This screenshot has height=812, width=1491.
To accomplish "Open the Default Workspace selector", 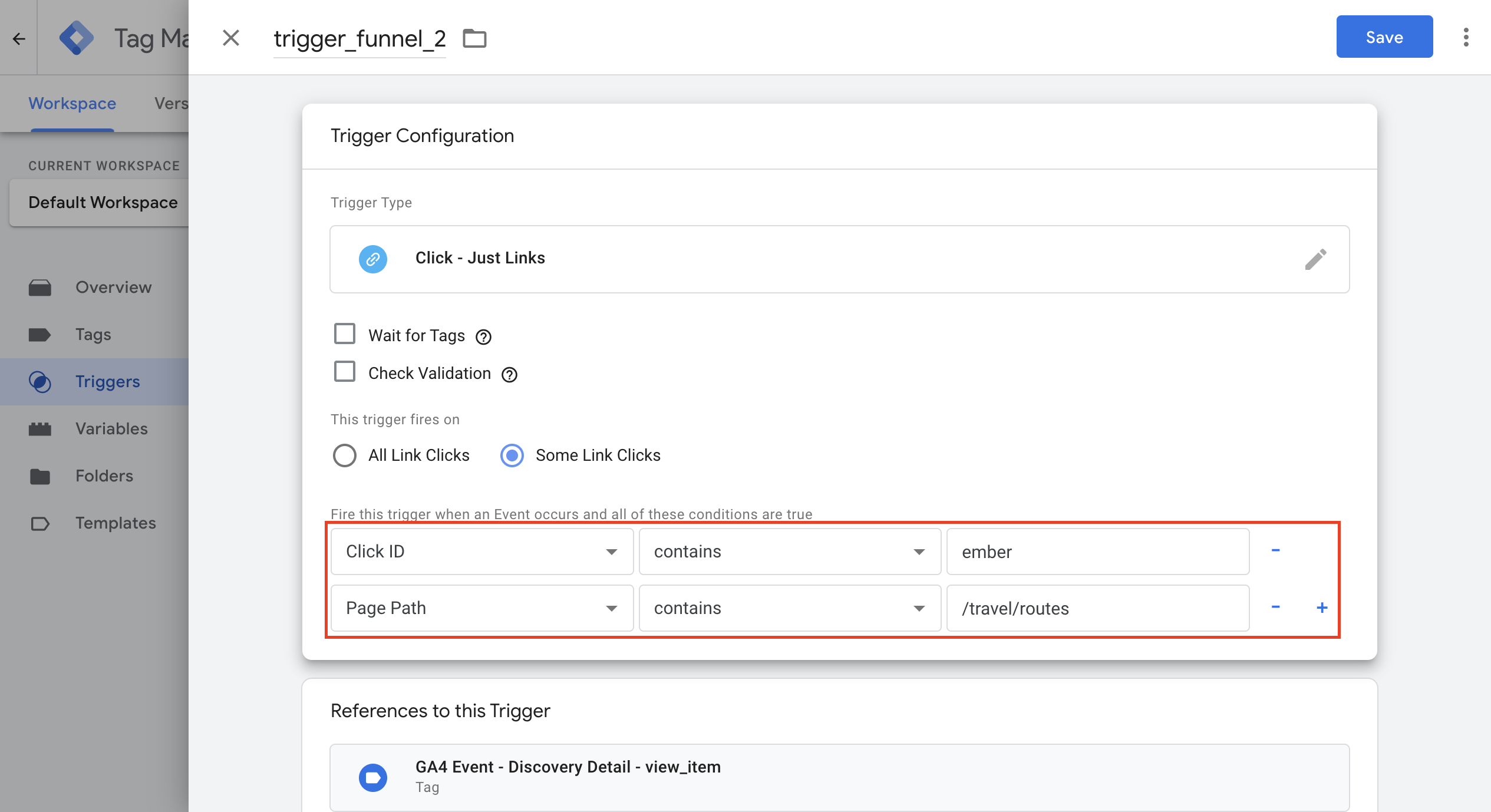I will [x=99, y=202].
